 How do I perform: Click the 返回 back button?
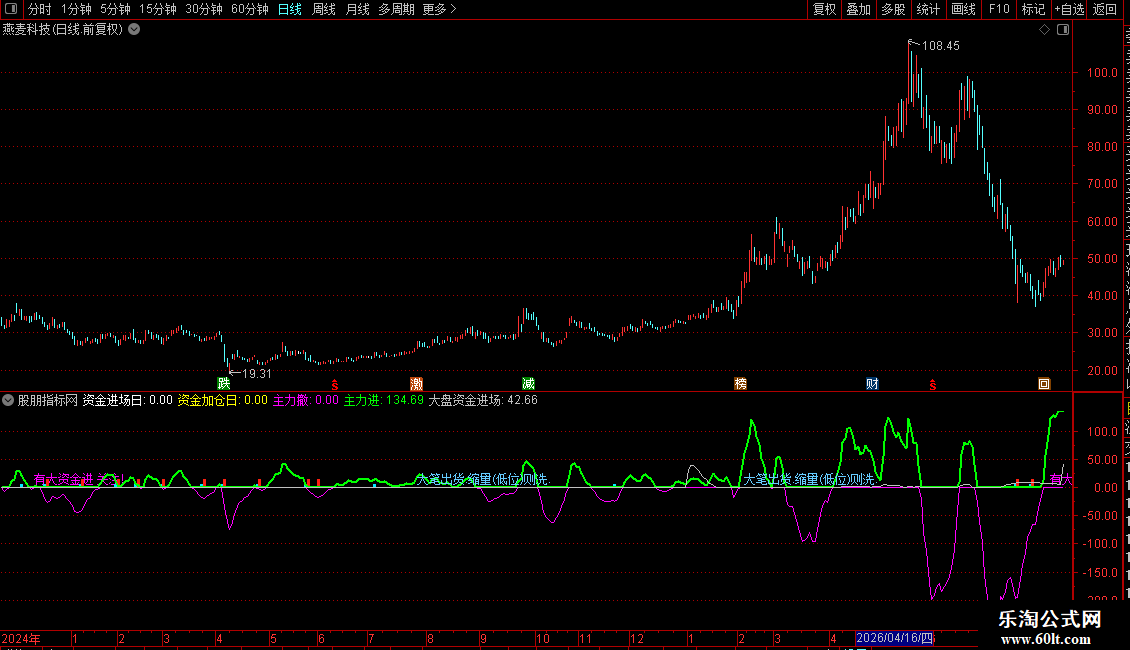[1105, 9]
